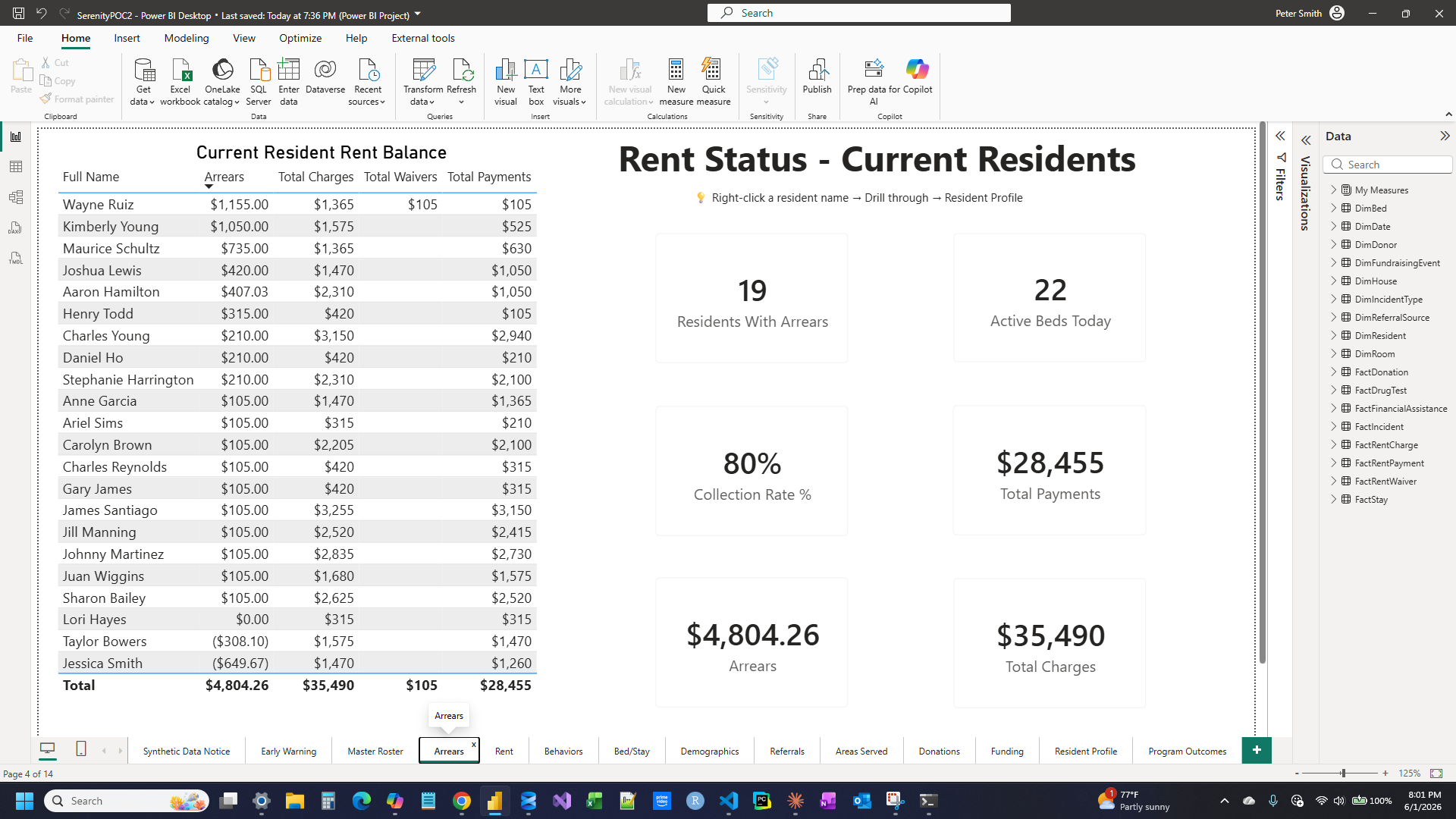Image resolution: width=1456 pixels, height=819 pixels.
Task: Switch to mobile layout view
Action: coord(81,749)
